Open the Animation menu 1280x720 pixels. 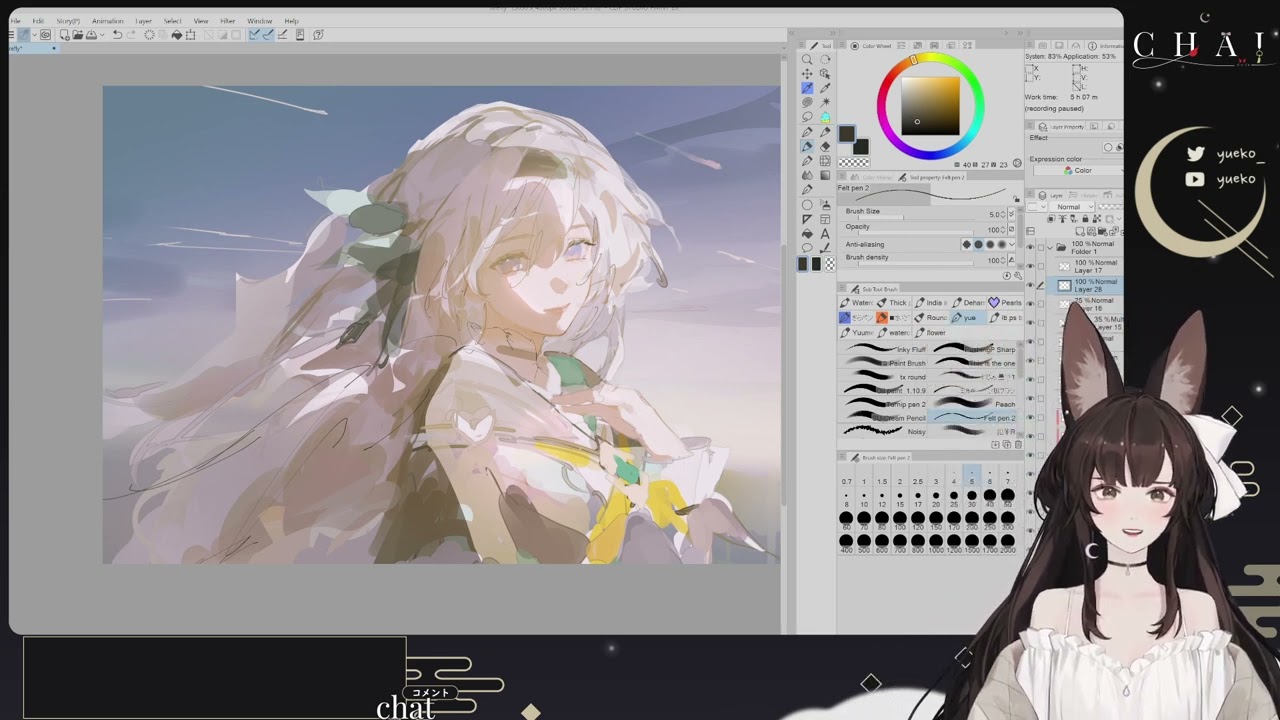click(108, 21)
